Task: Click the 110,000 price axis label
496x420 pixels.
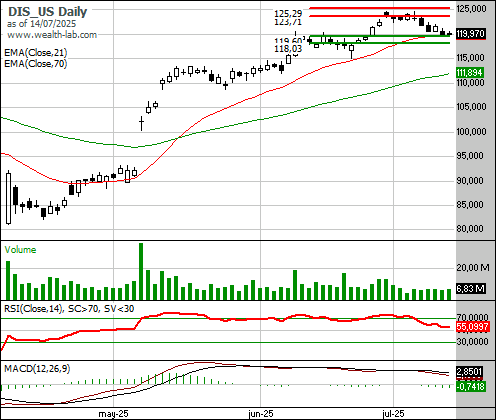Action: click(470, 82)
